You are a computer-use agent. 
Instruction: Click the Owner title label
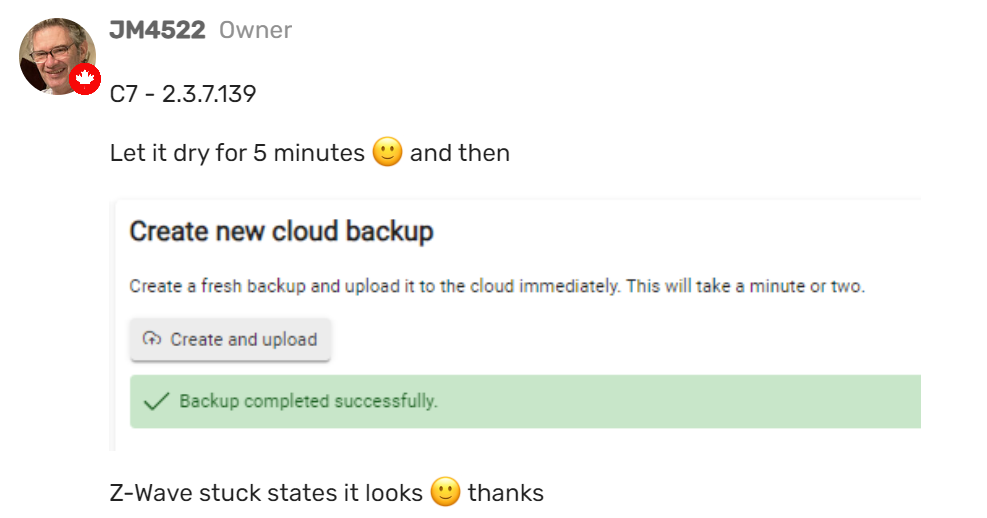[x=256, y=30]
